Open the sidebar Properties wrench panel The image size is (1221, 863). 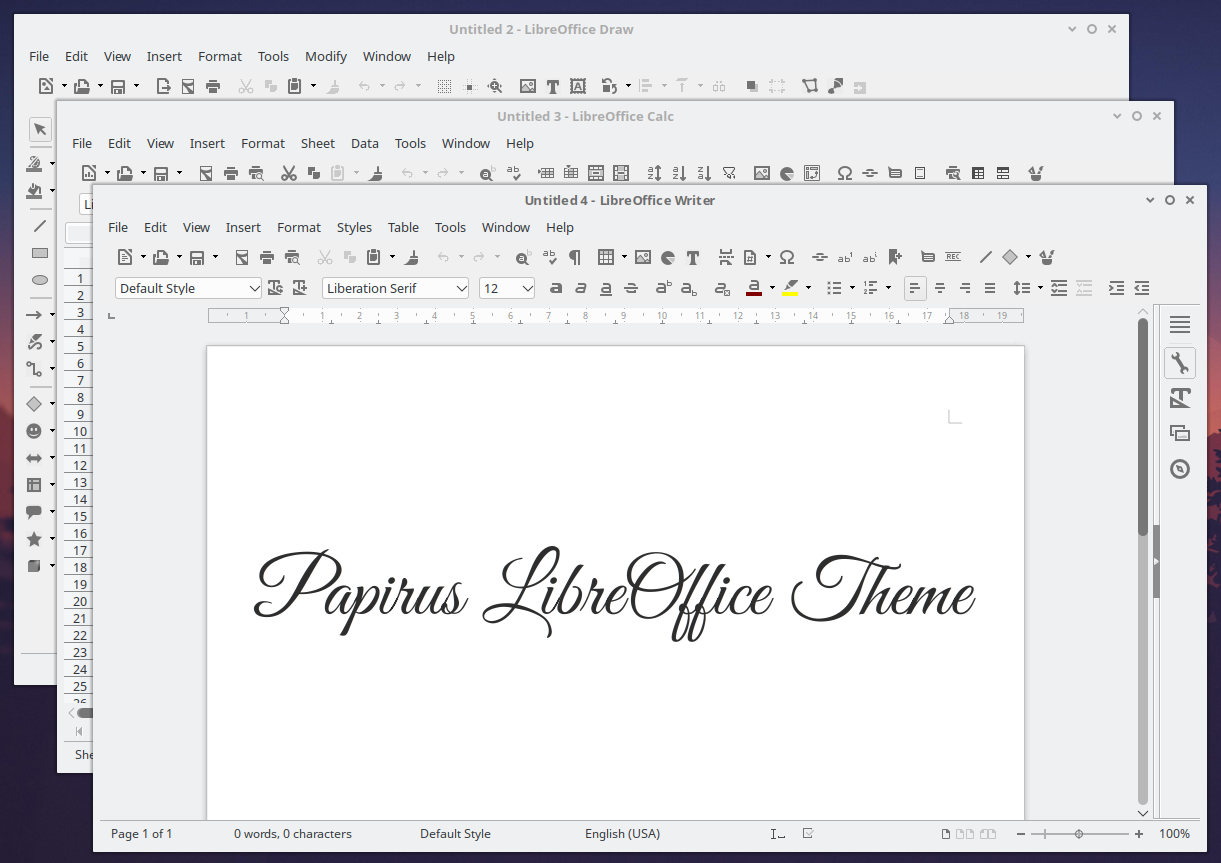point(1180,362)
